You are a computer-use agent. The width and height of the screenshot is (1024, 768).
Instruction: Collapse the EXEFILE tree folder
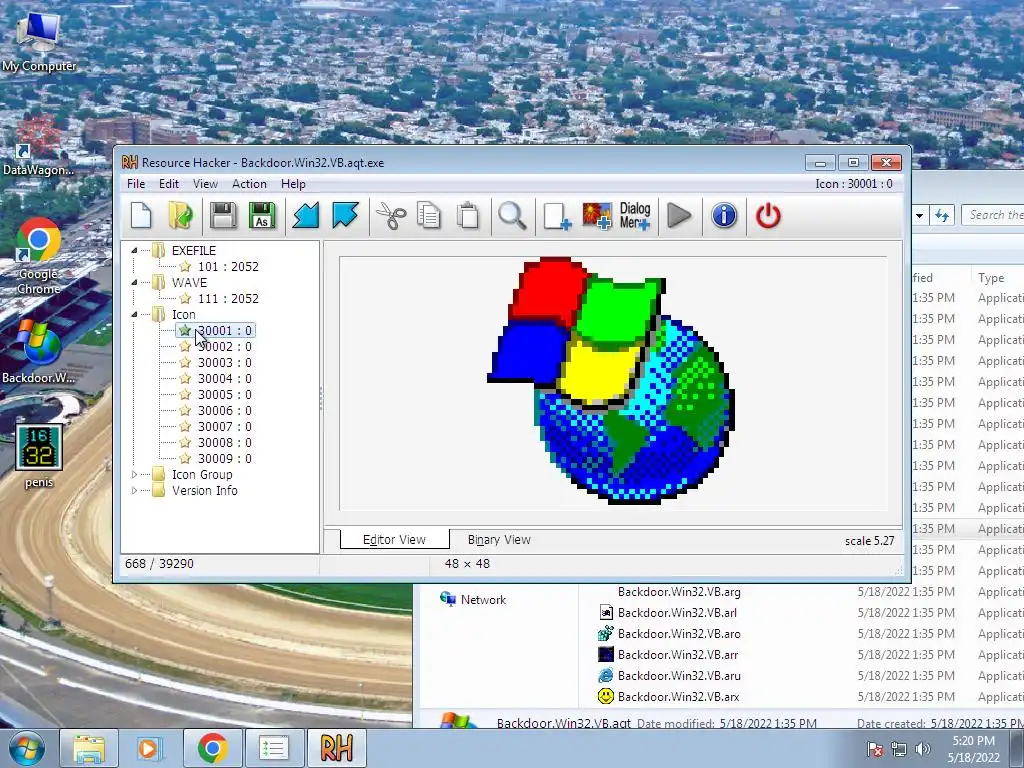tap(134, 251)
